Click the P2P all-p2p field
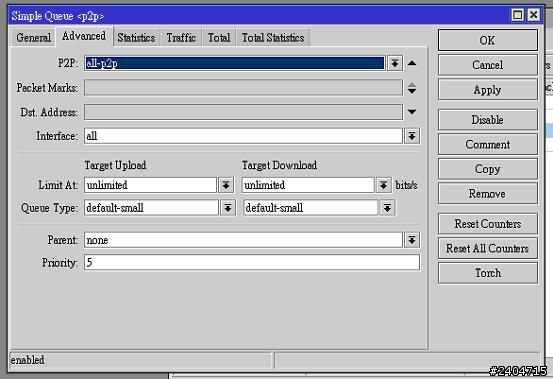The height and width of the screenshot is (379, 553). click(235, 63)
